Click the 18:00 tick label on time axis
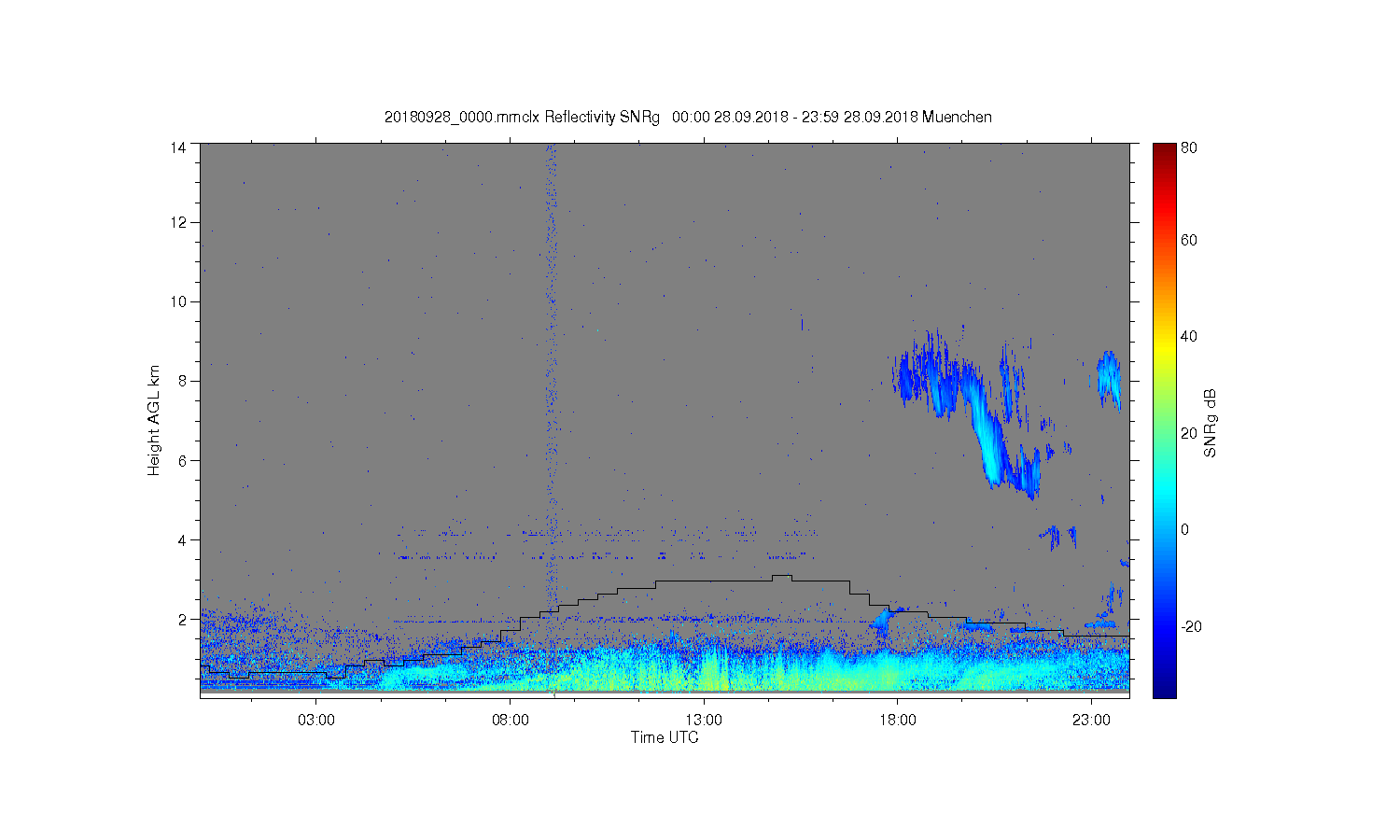1400x840 pixels. pos(898,721)
